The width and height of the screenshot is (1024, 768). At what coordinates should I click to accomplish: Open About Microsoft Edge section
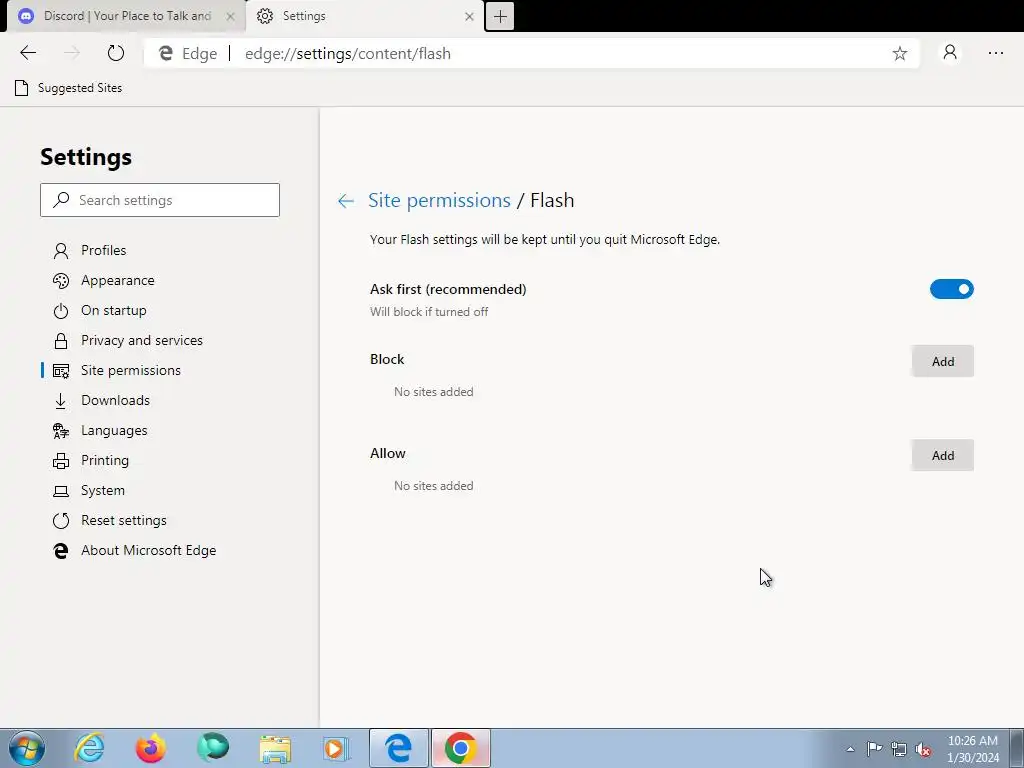pos(148,551)
